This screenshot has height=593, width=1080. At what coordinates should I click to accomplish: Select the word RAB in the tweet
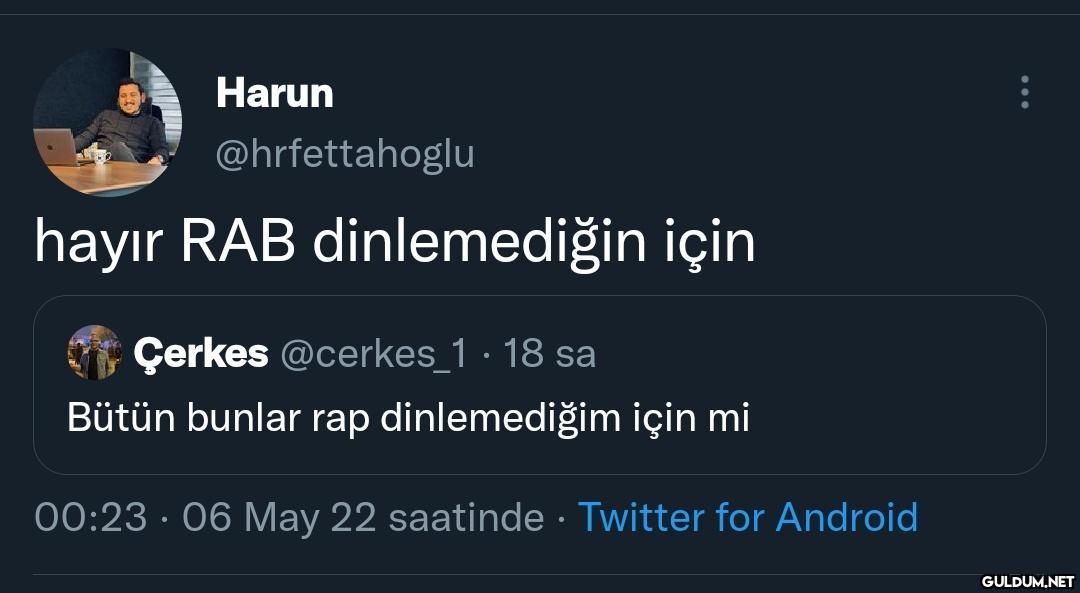click(238, 241)
